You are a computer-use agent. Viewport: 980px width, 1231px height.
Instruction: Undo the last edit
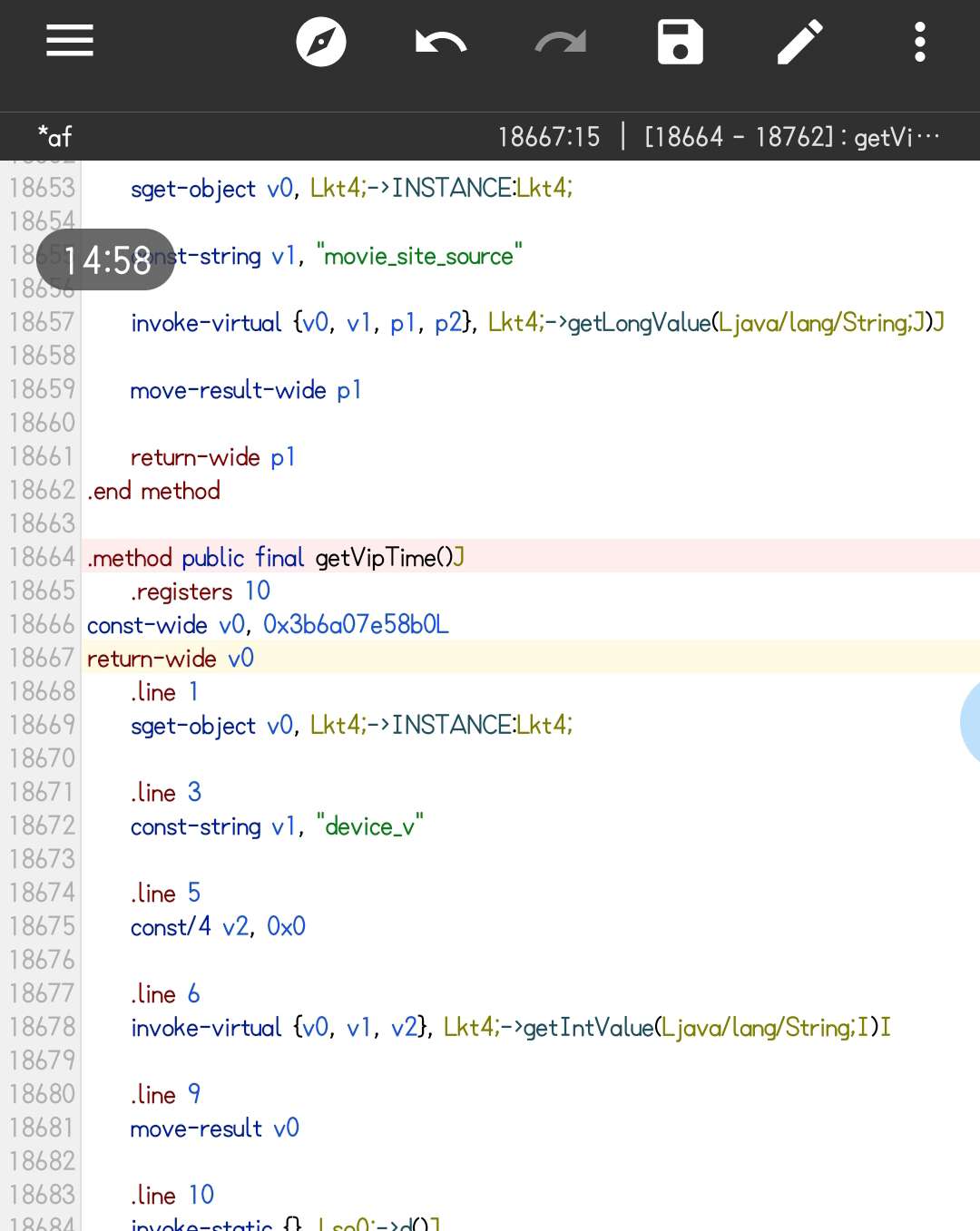click(x=440, y=42)
